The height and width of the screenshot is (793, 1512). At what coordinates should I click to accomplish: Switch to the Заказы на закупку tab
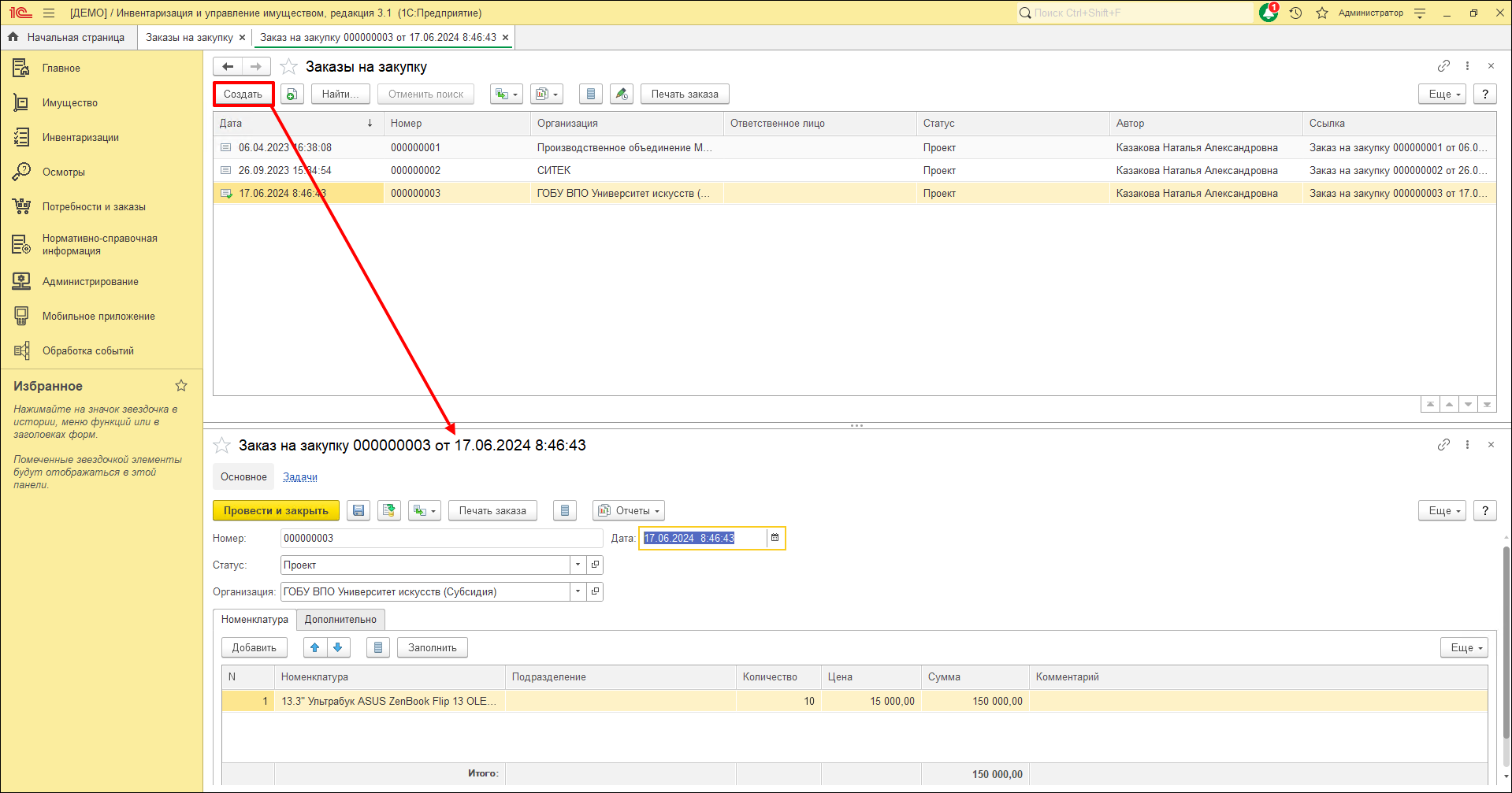[189, 37]
